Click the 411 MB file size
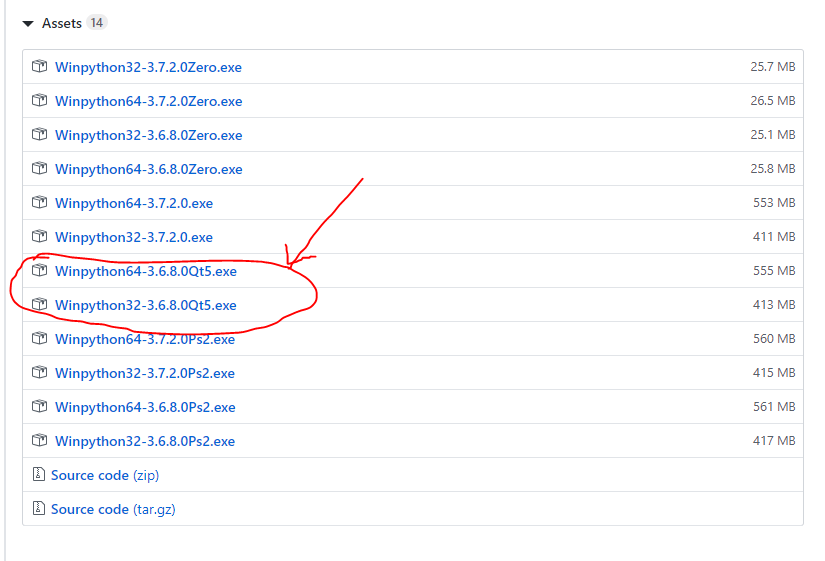Image resolution: width=825 pixels, height=561 pixels. tap(774, 237)
